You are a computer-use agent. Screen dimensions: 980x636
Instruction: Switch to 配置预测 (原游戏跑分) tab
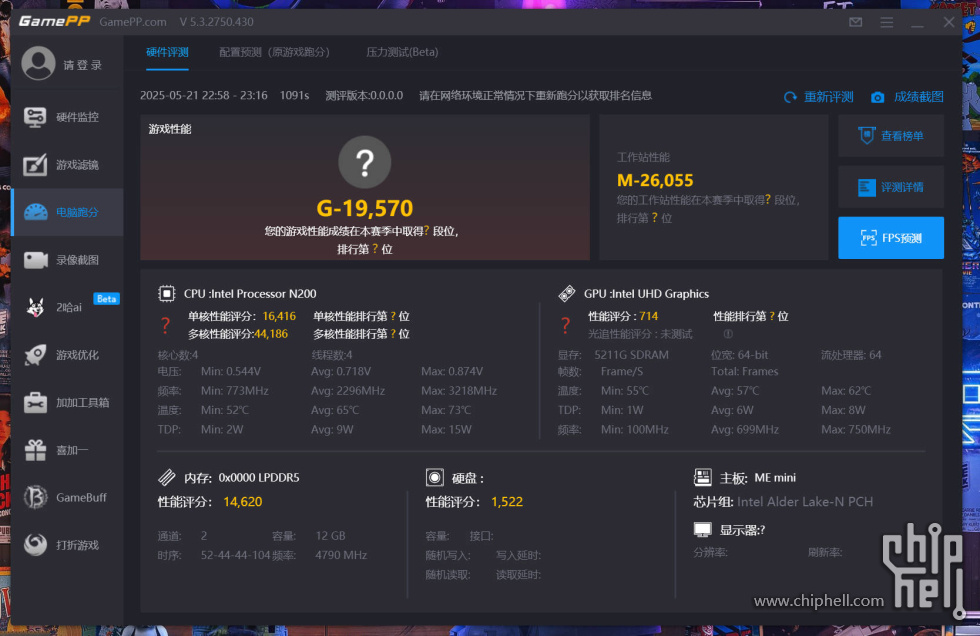pos(274,52)
